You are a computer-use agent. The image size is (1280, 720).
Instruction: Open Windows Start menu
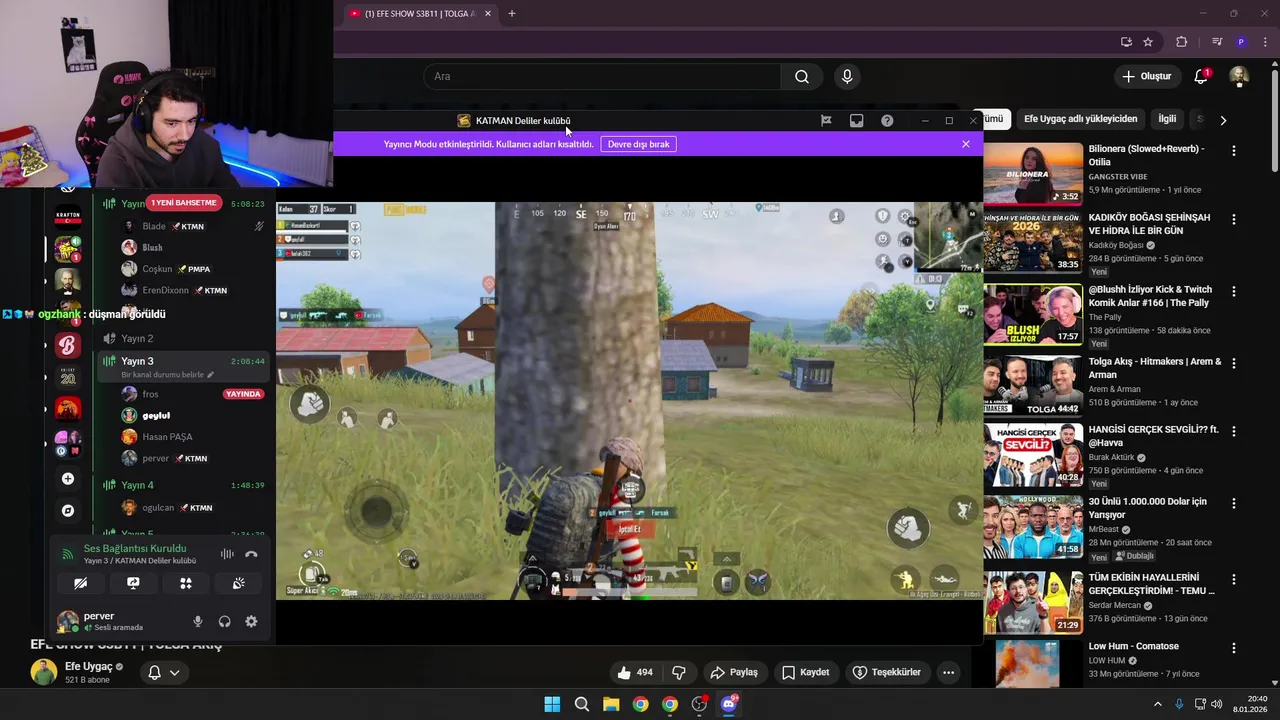[x=552, y=704]
